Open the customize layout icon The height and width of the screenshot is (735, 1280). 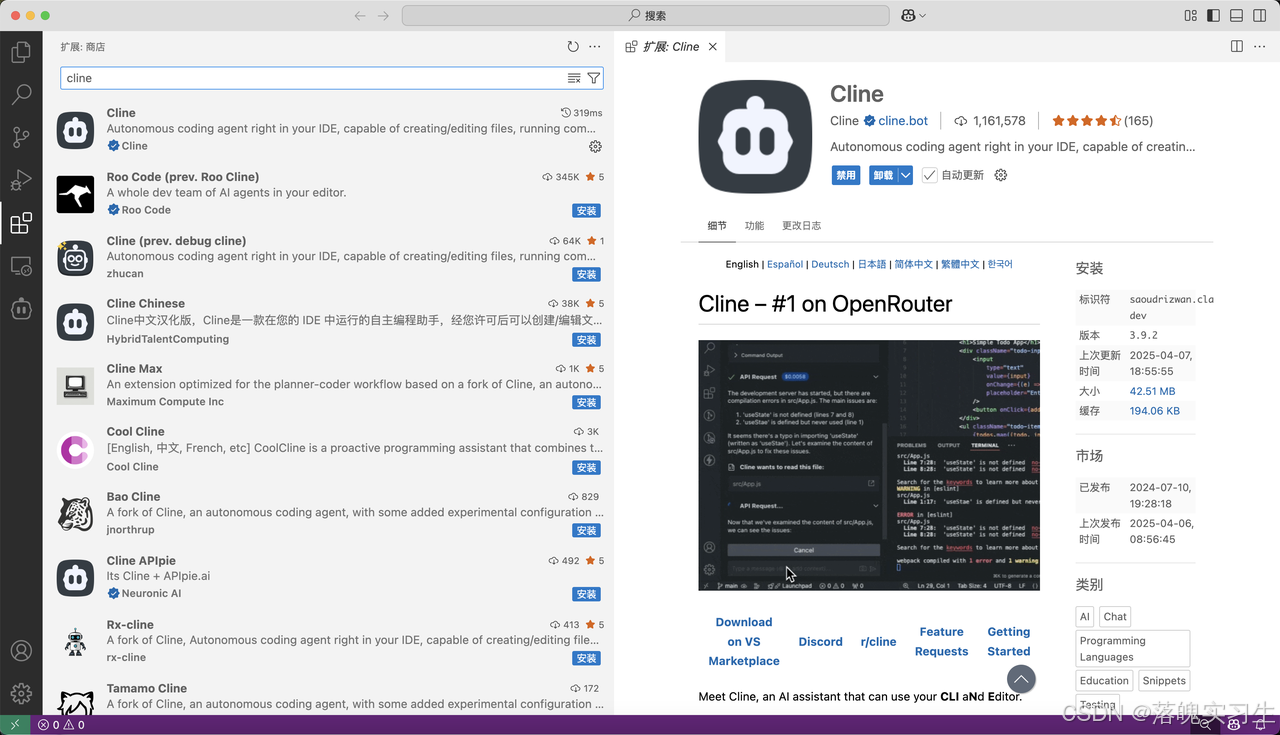[1191, 16]
